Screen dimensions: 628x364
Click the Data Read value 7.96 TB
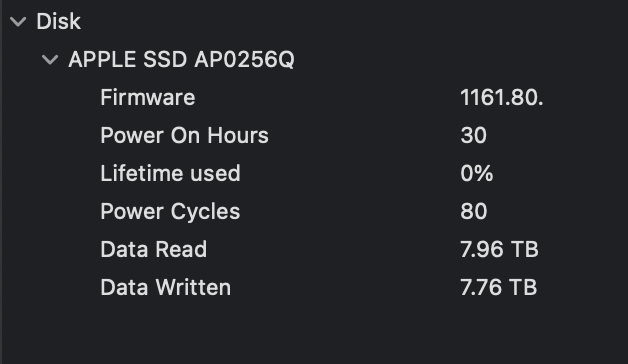(x=499, y=249)
